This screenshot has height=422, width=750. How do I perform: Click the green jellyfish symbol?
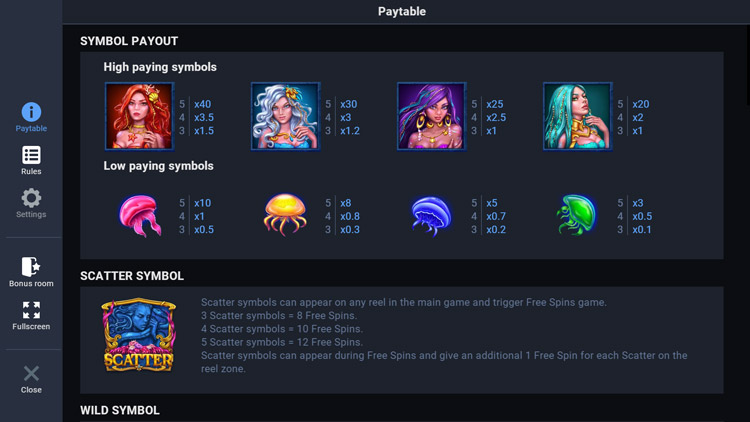577,215
